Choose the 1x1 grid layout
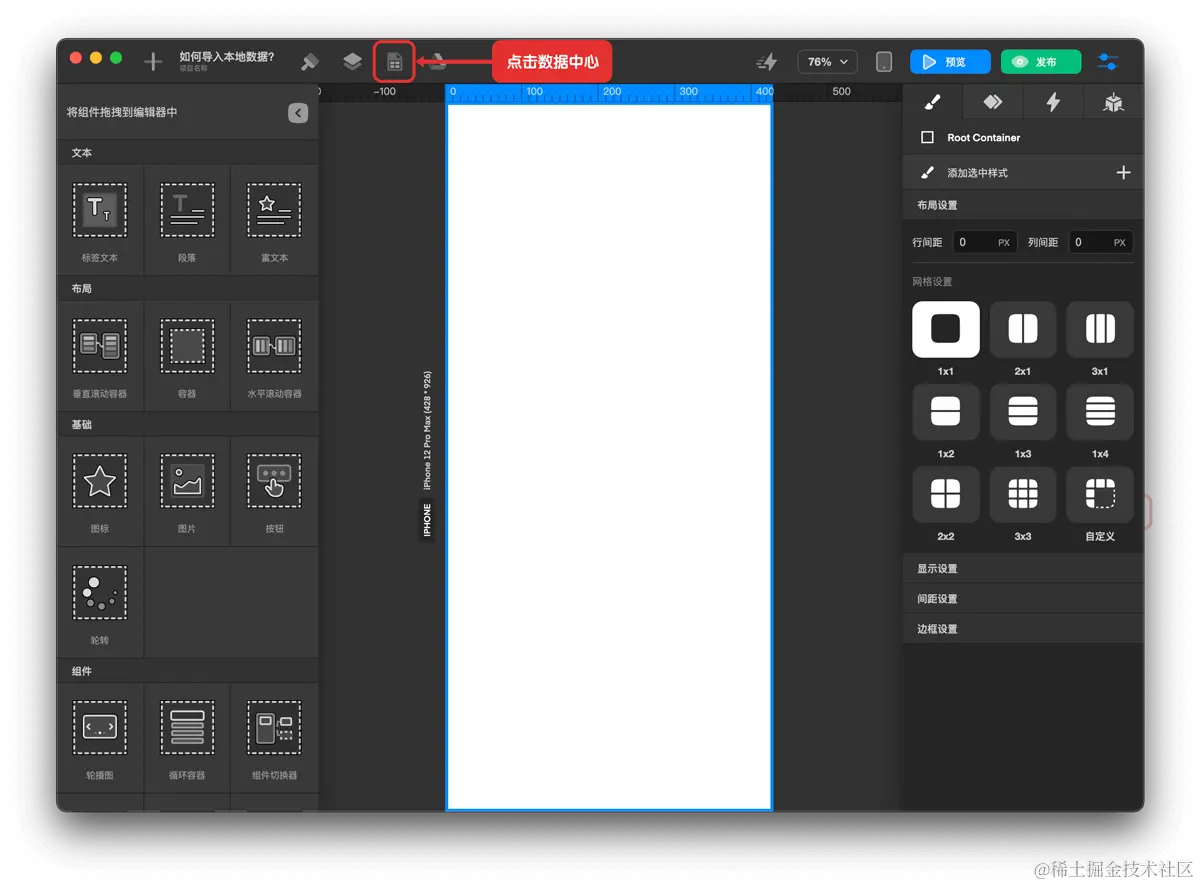Screen dimensions: 1200x886 pos(946,329)
